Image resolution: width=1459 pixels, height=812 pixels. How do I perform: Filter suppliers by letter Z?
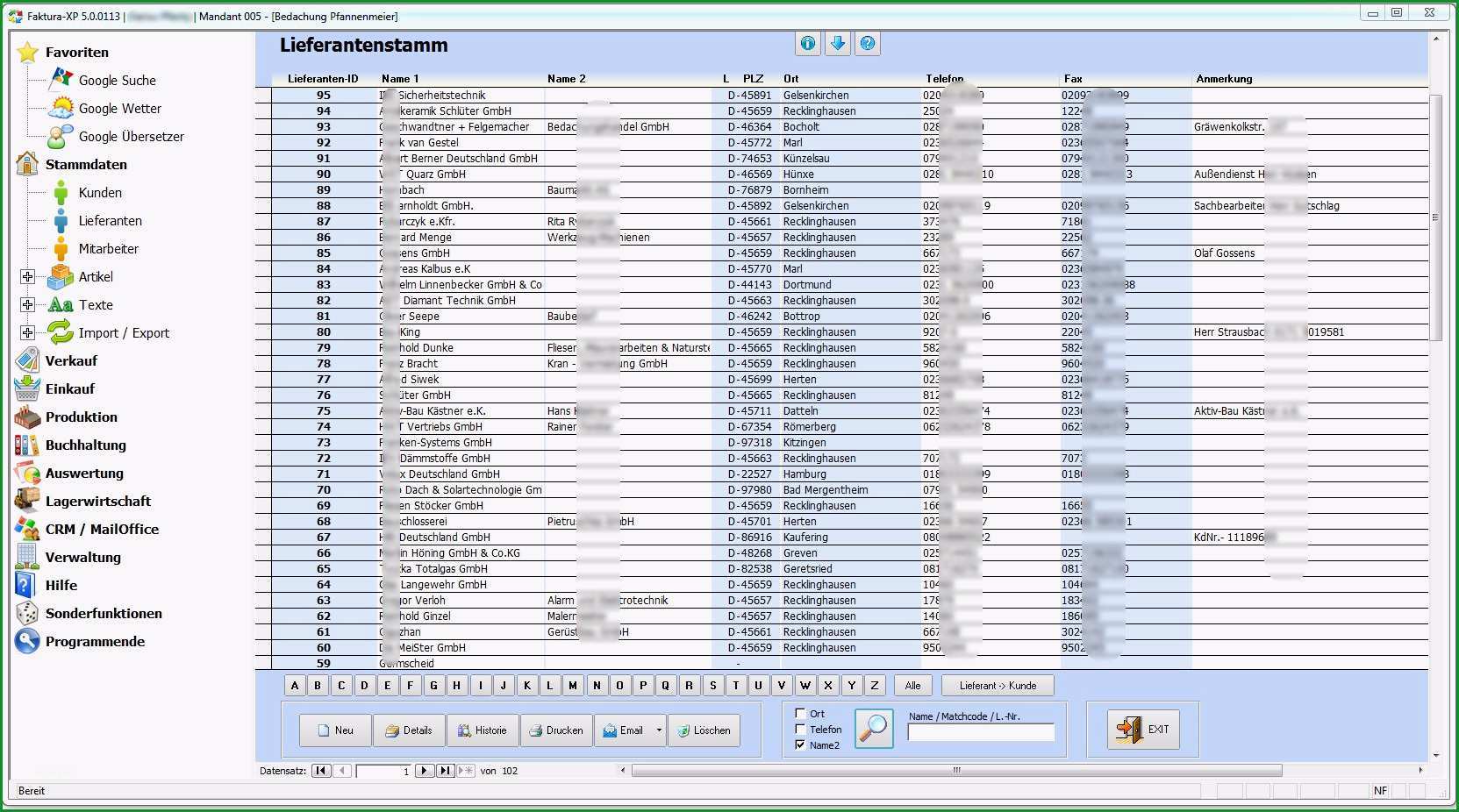point(875,686)
